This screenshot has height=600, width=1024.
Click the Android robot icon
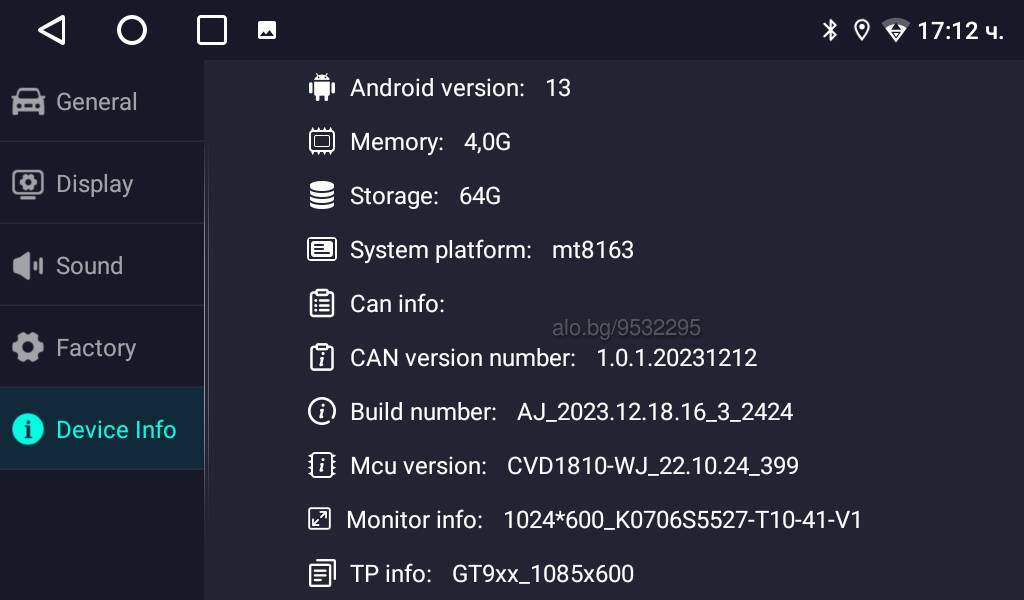322,87
